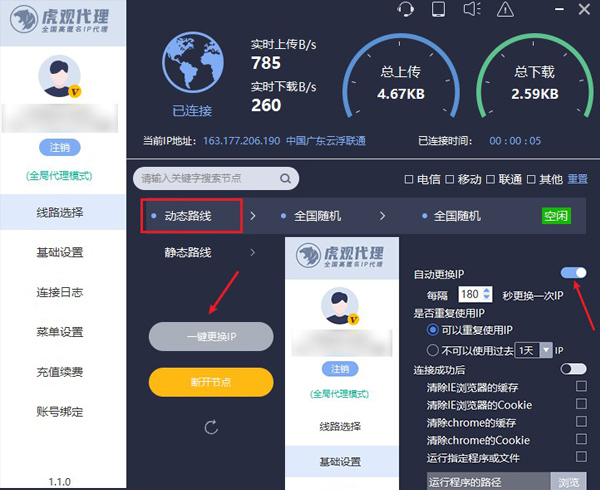Check the 清除IE浏览器的缓存 checkbox
Image resolution: width=600 pixels, height=490 pixels.
[581, 387]
